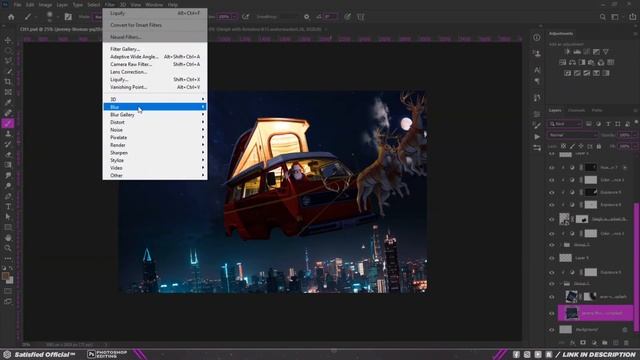The height and width of the screenshot is (360, 640).
Task: Select the Eraser tool
Action: [x=8, y=154]
